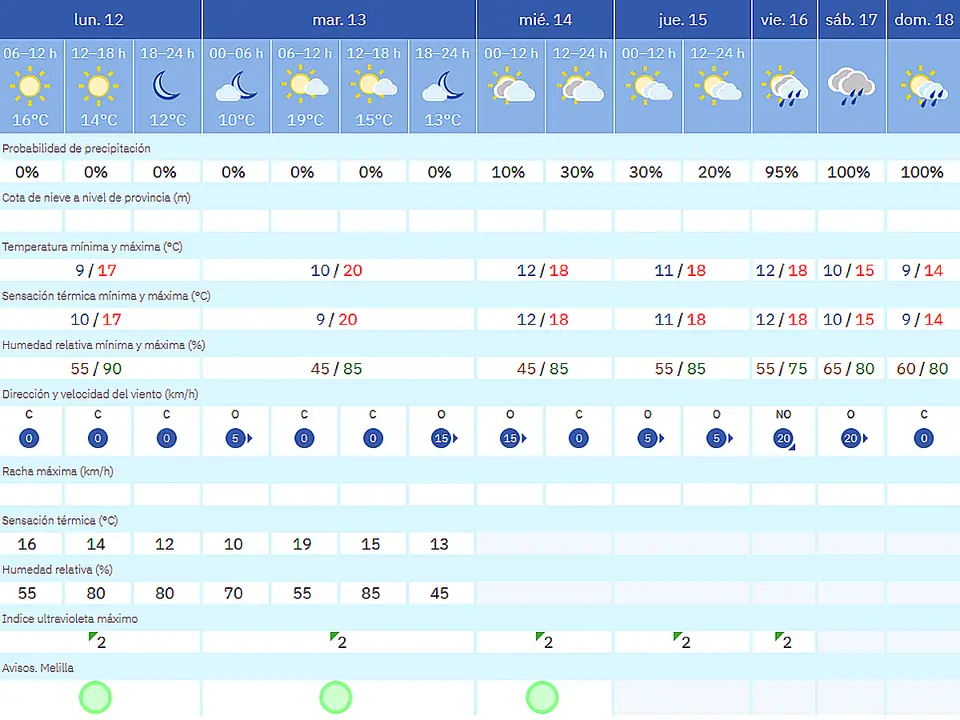Select the mié. 14 day header
Image resolution: width=960 pixels, height=720 pixels.
(x=545, y=20)
